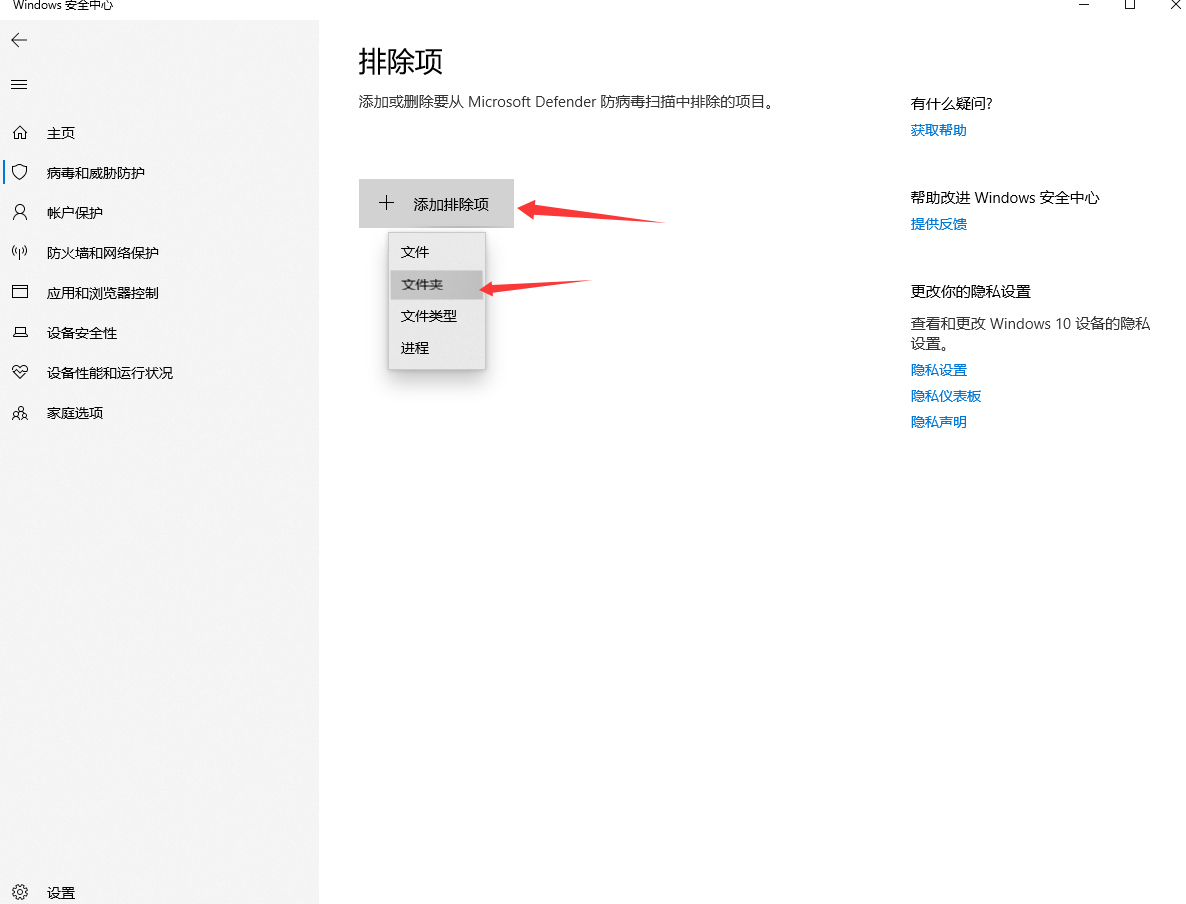The width and height of the screenshot is (1186, 904).
Task: Open the 获取帮助 link
Action: 938,130
